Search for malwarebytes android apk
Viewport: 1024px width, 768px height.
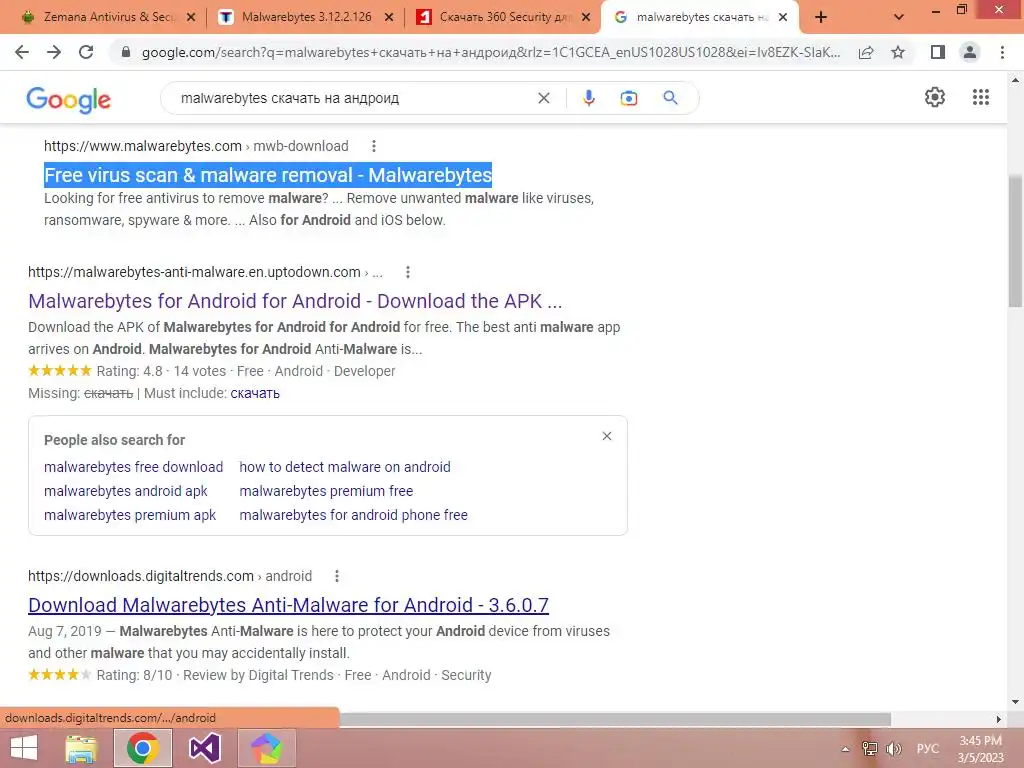point(125,491)
